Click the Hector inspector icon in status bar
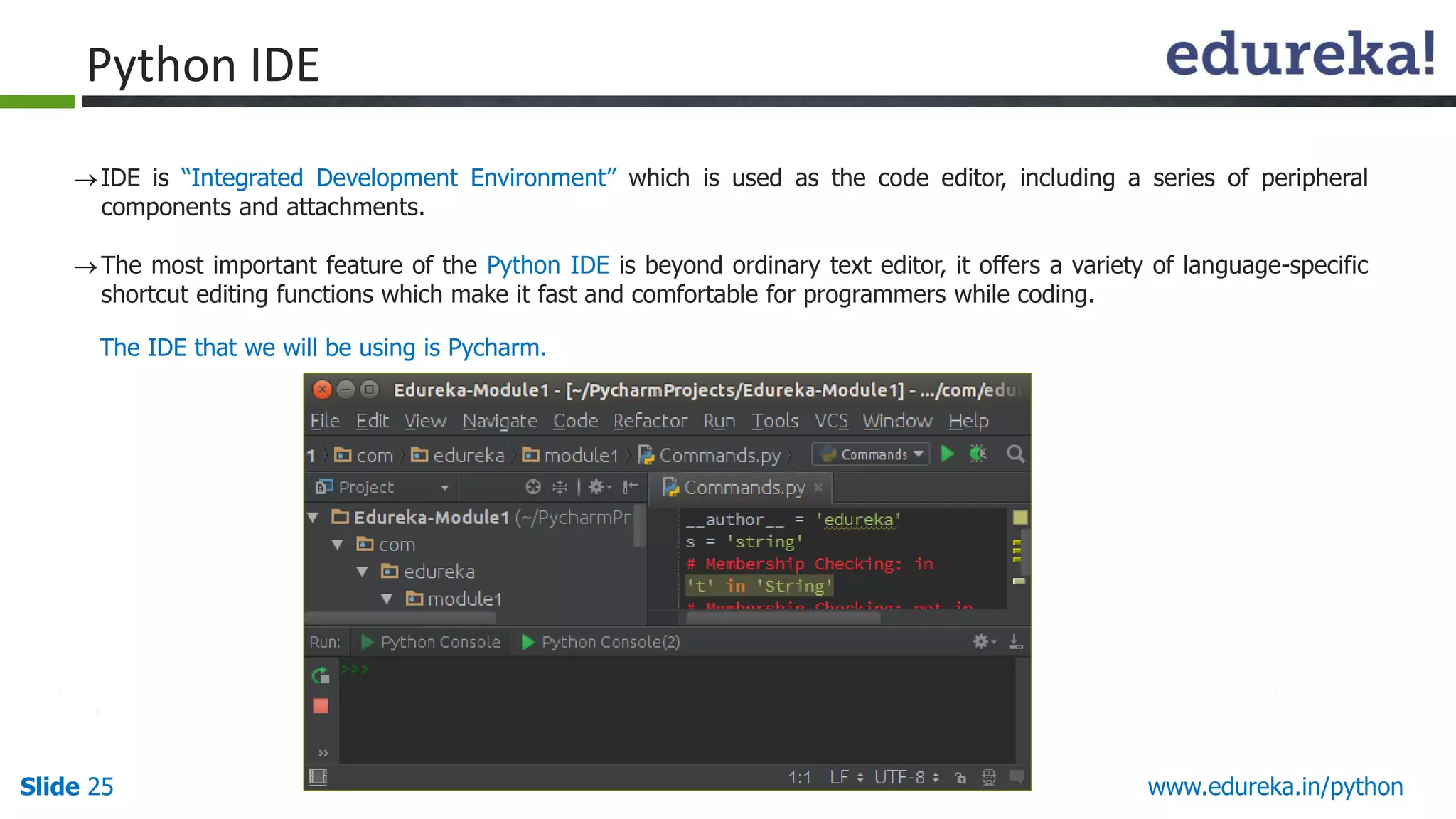 click(989, 777)
